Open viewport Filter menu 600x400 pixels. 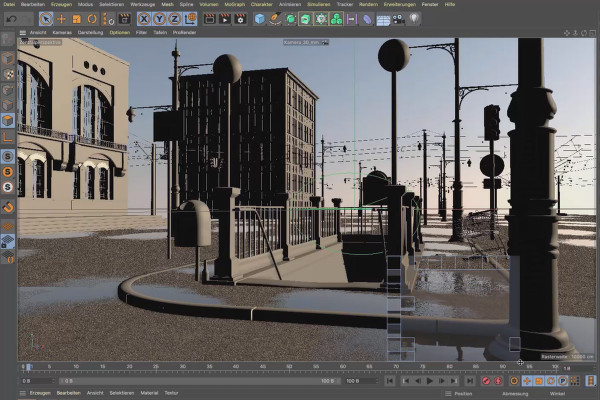click(x=141, y=33)
